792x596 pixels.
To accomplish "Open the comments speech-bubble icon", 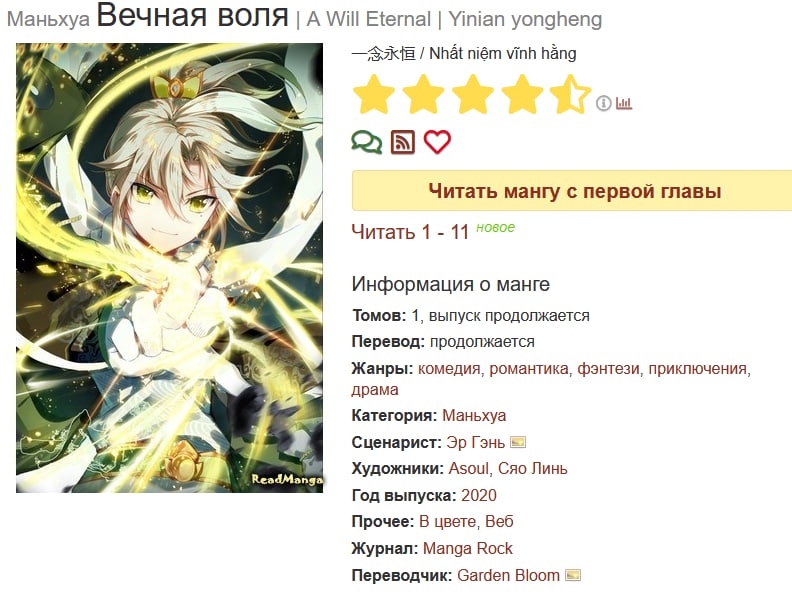I will pos(367,142).
